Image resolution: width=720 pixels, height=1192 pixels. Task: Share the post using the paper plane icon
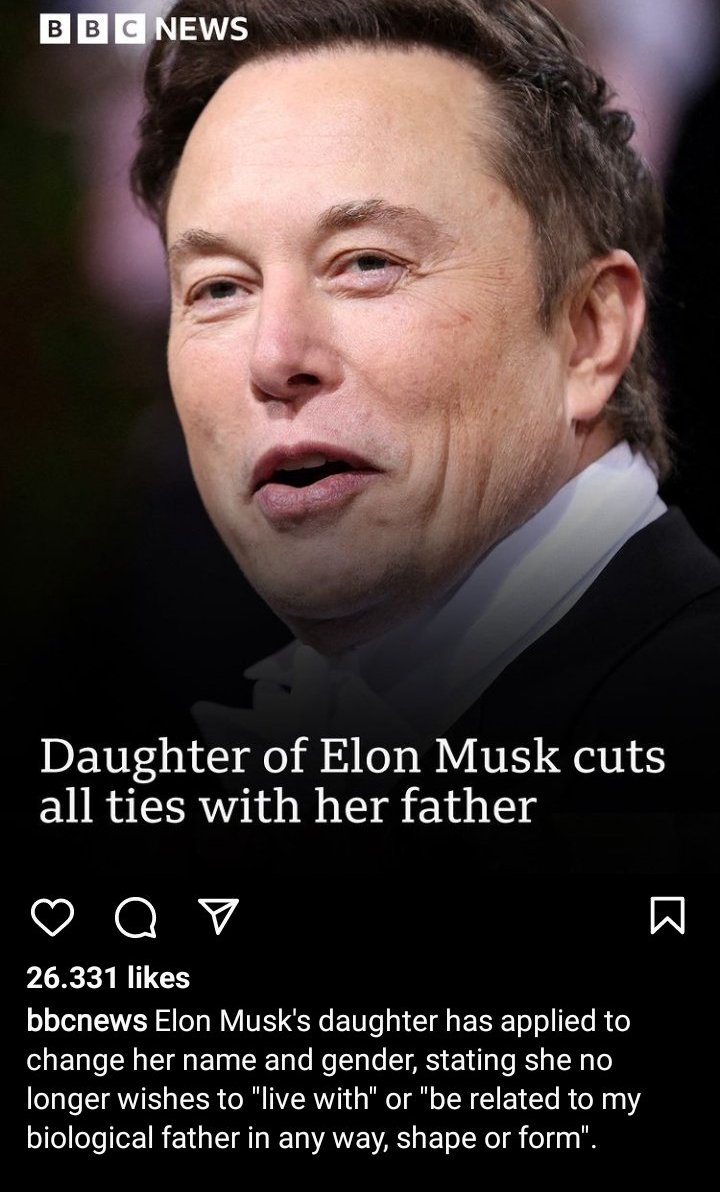pos(218,915)
